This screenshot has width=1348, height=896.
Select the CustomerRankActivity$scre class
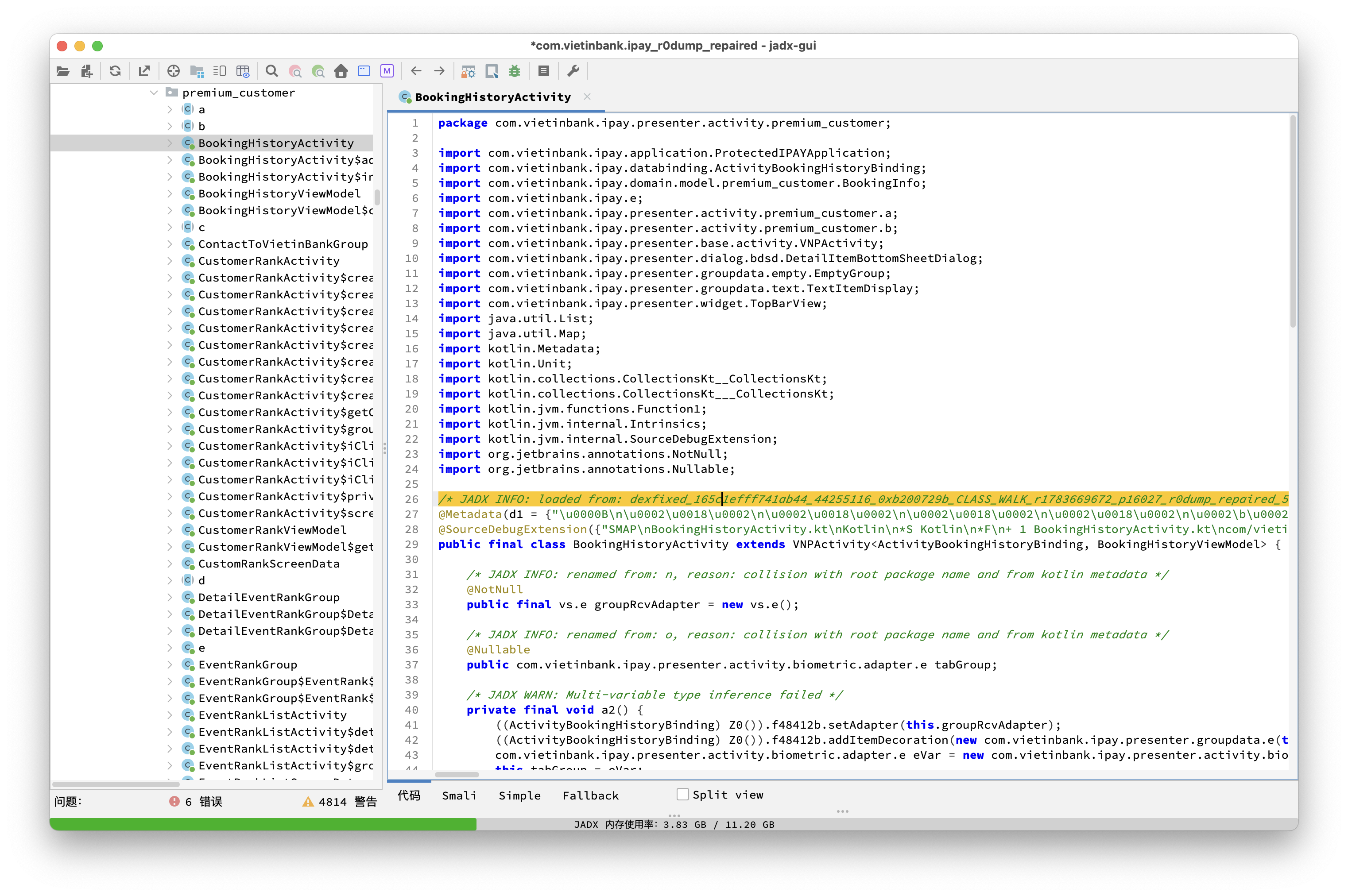(x=285, y=513)
